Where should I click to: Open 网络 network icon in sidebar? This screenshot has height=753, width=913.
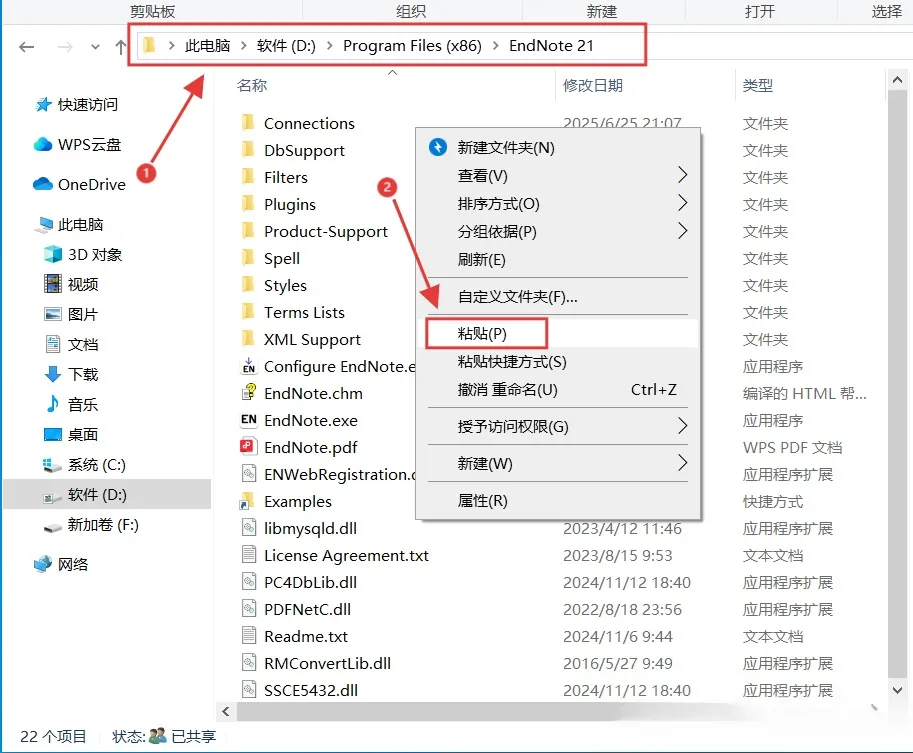(43, 564)
